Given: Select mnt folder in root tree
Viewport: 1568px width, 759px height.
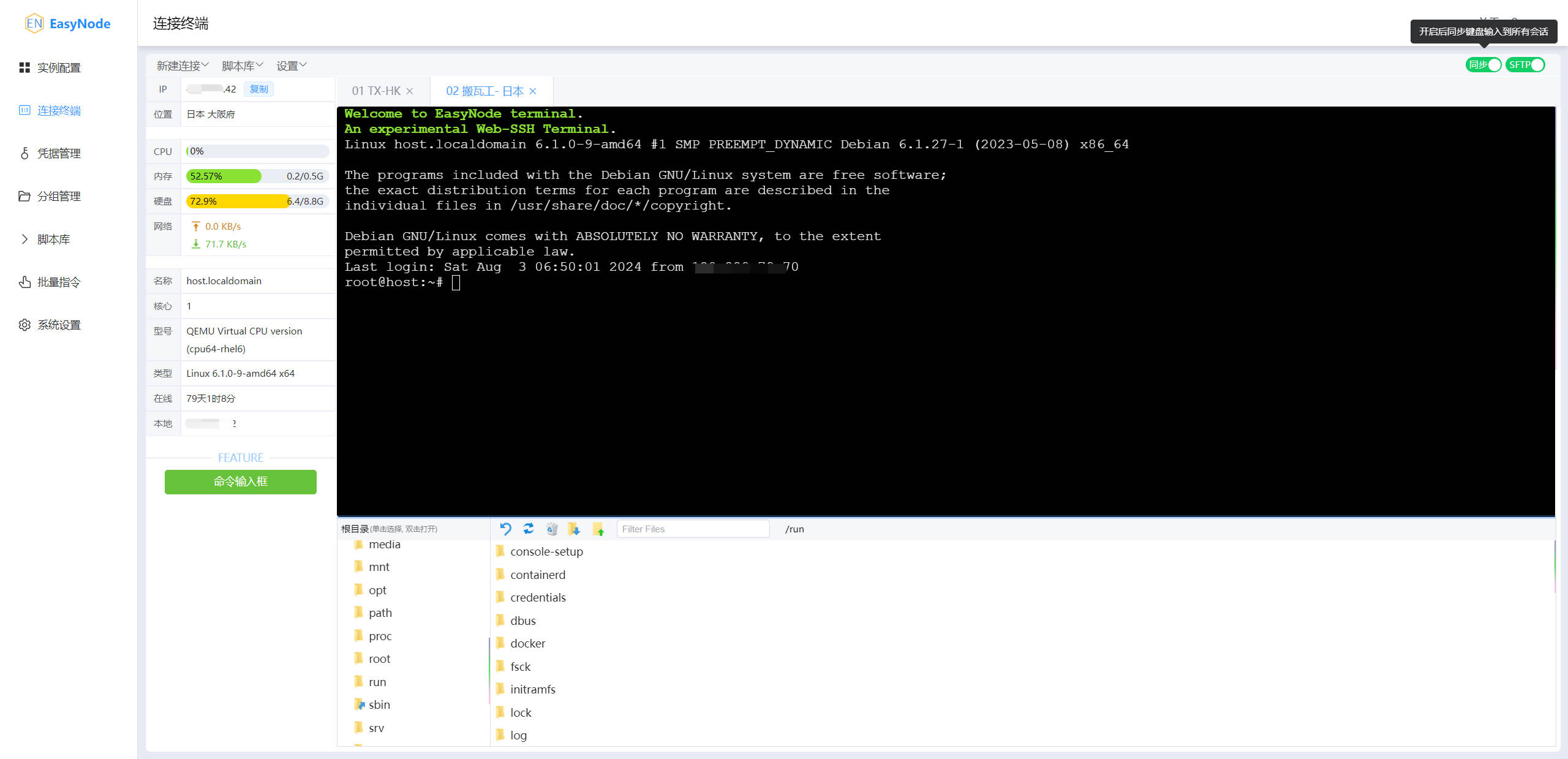Looking at the screenshot, I should 379,567.
